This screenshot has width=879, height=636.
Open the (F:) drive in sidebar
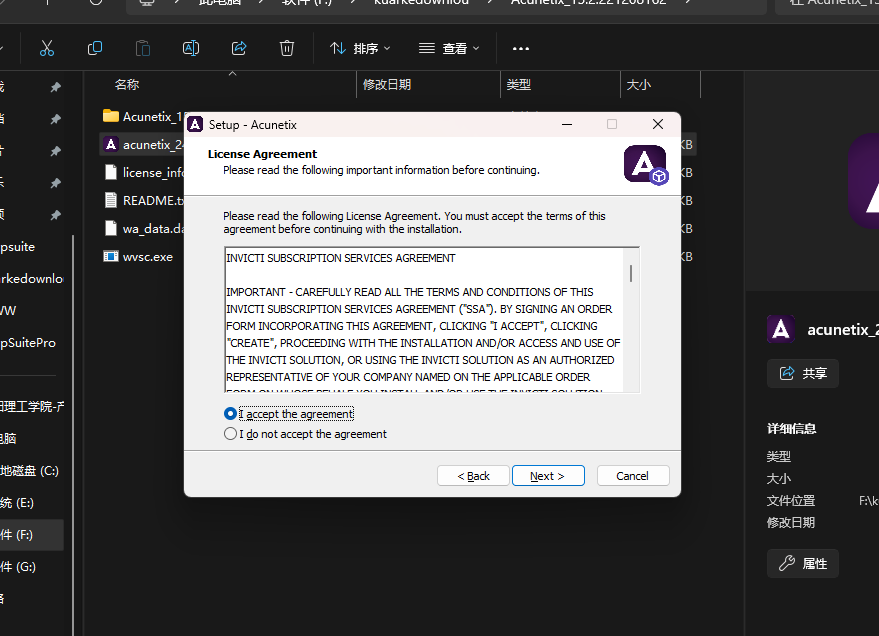[x=31, y=535]
